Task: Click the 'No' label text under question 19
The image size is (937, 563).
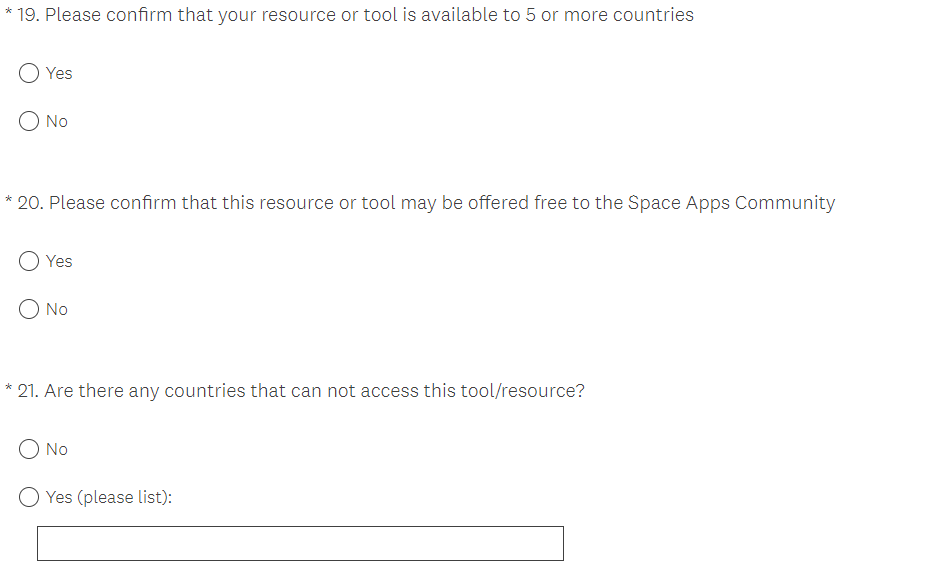Action: pos(57,121)
